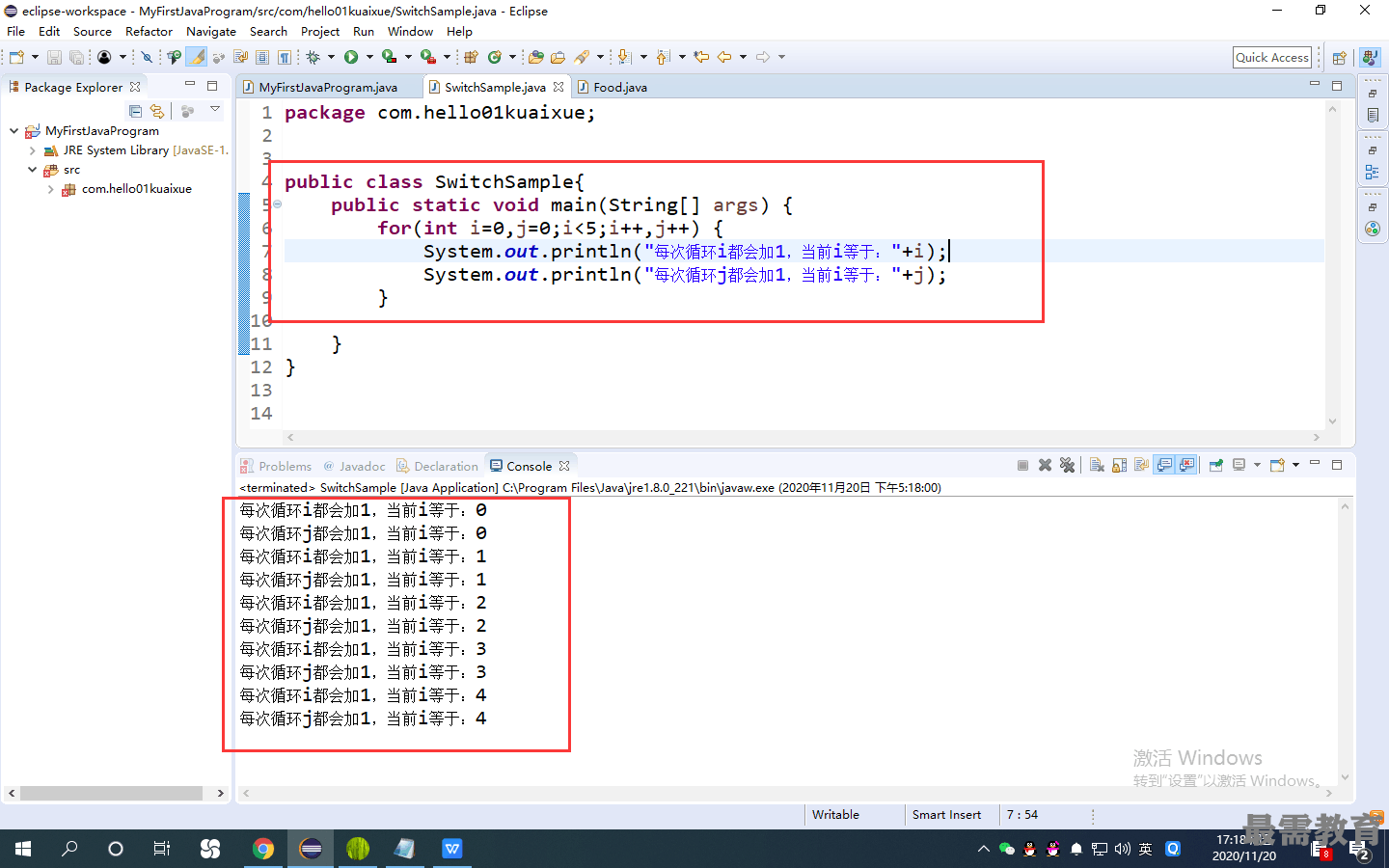Toggle Show Console on standard error change

click(x=1186, y=465)
